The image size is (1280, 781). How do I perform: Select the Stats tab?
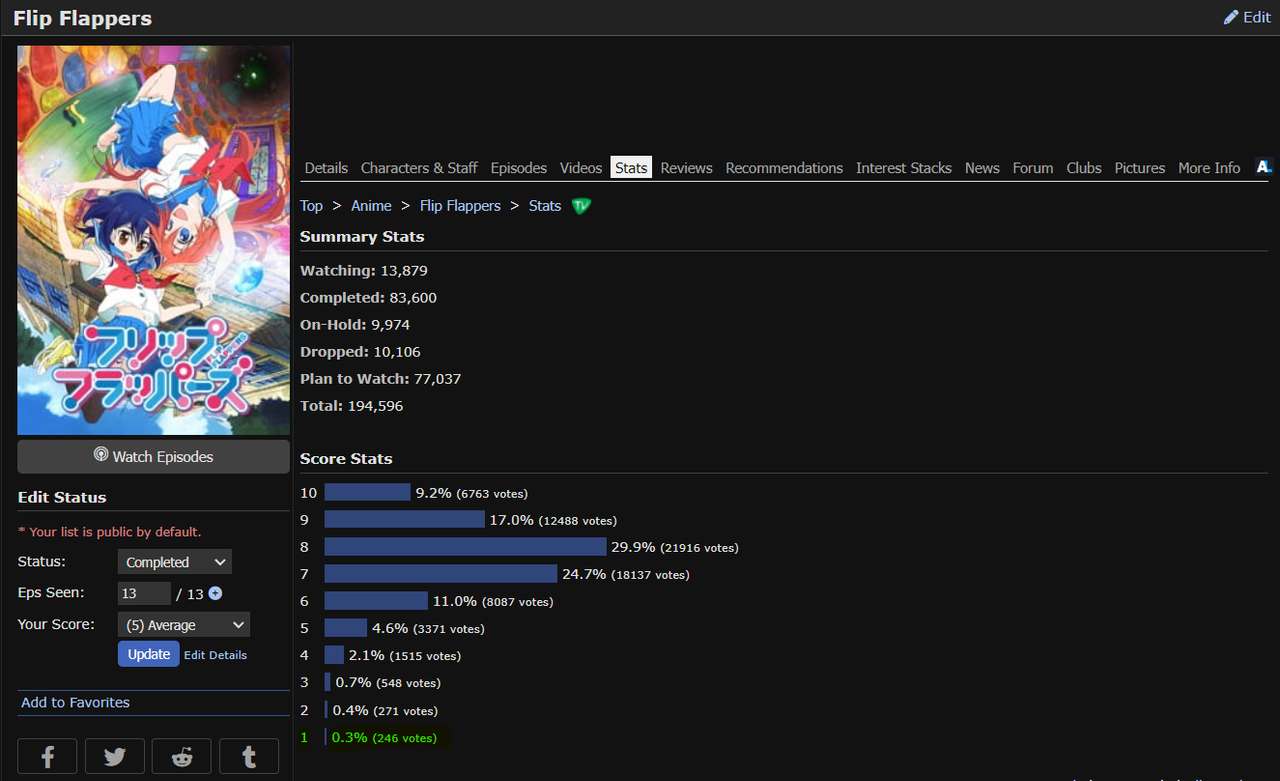[631, 168]
